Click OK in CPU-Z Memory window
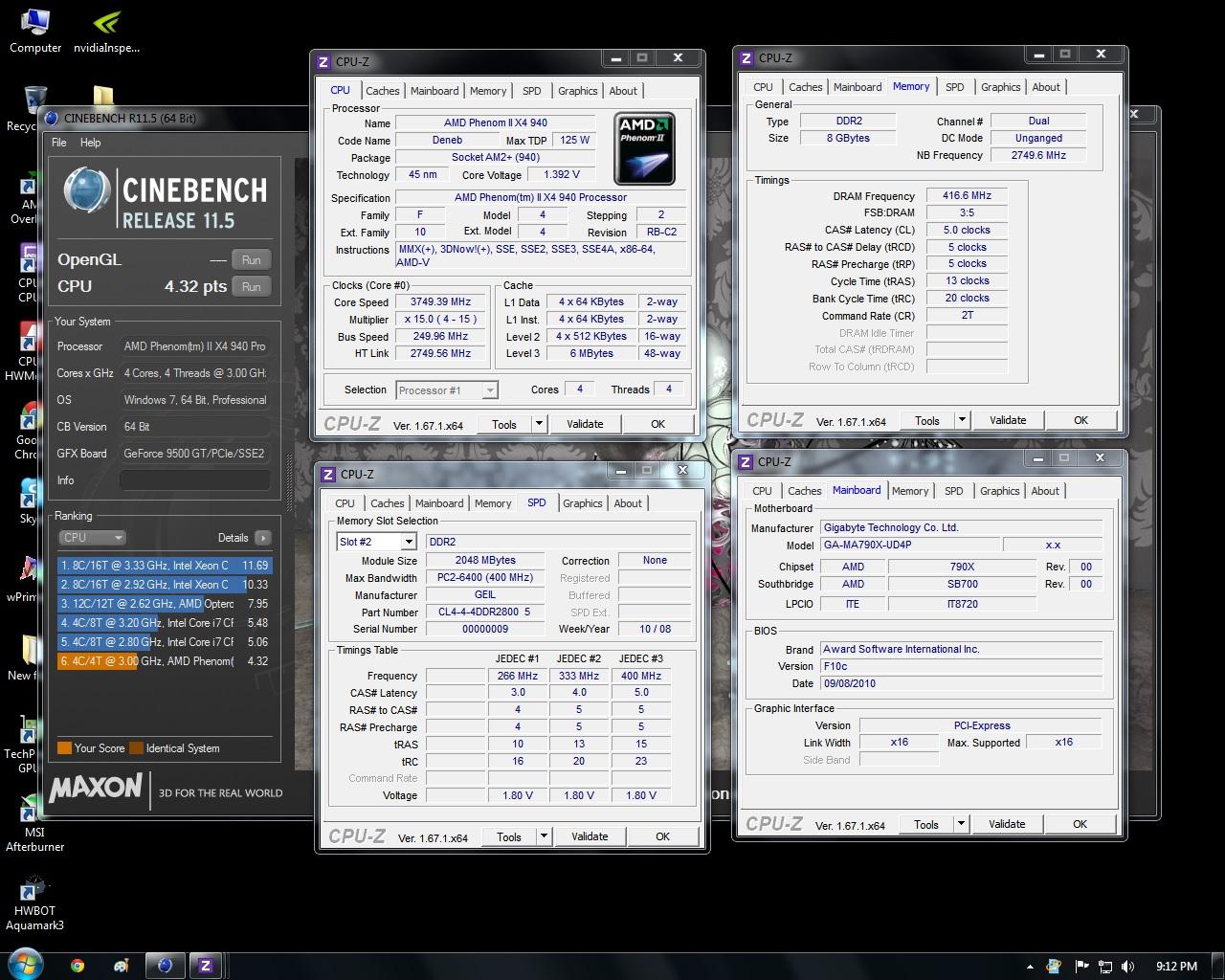1225x980 pixels. (x=1080, y=420)
